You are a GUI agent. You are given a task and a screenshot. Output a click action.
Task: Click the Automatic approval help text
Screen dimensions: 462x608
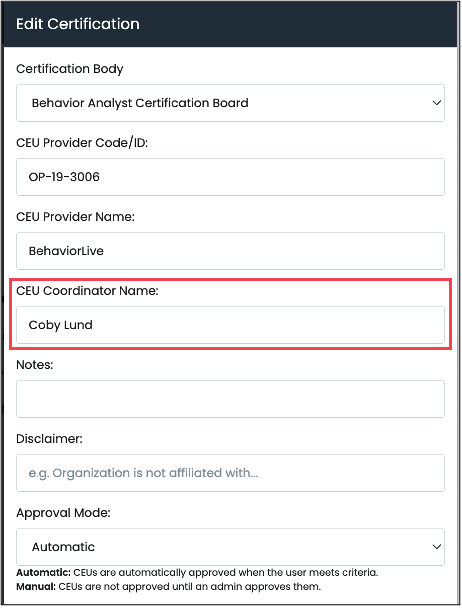[197, 573]
